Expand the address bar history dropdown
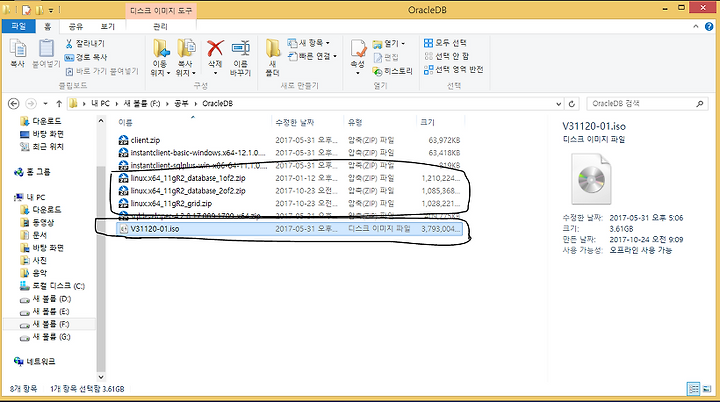 coord(558,104)
